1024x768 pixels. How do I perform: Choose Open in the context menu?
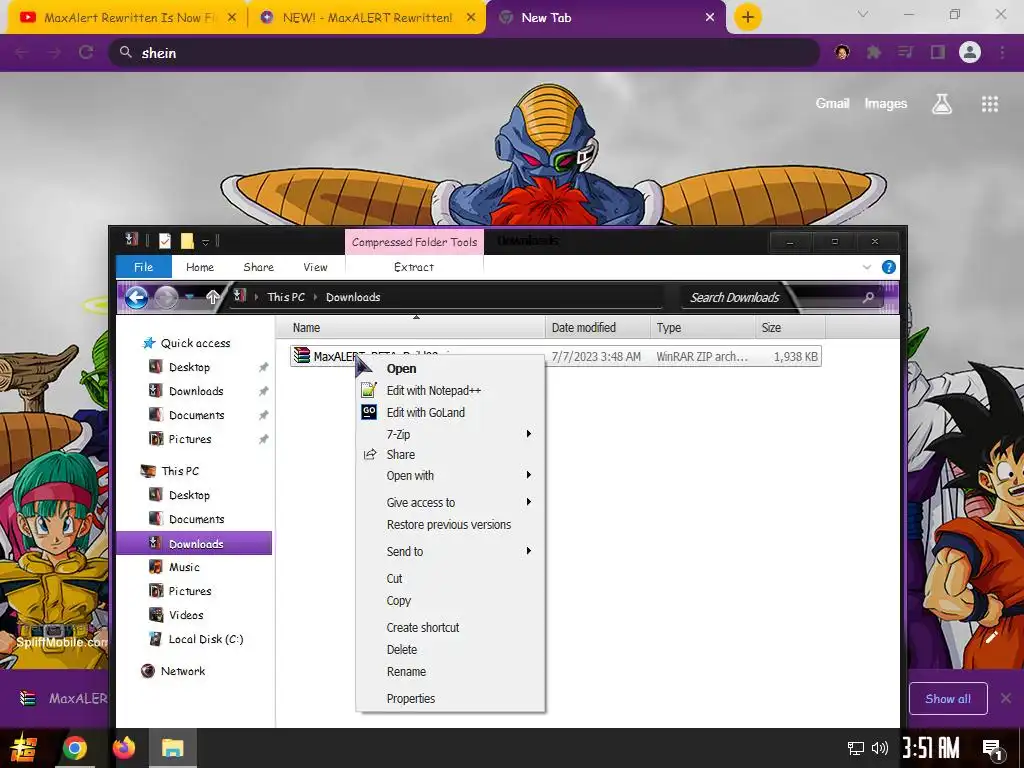pos(401,368)
